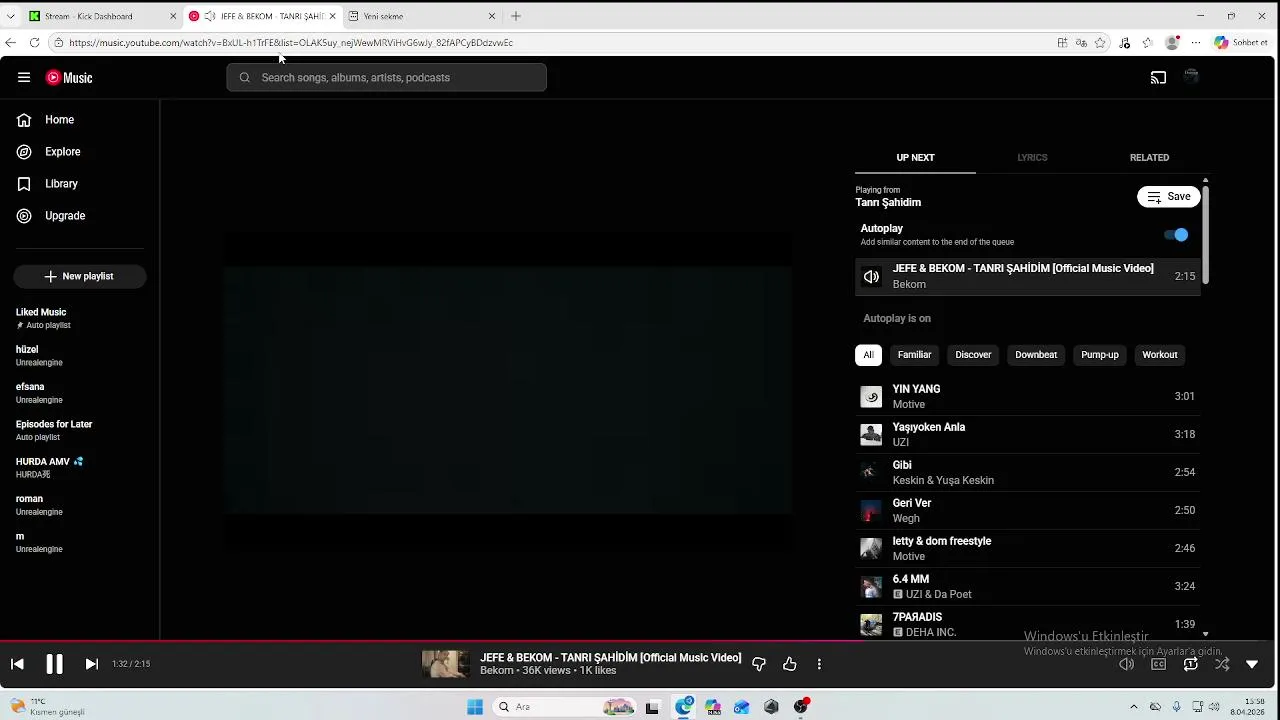Select the Discover filter chip
1280x720 pixels.
[973, 355]
